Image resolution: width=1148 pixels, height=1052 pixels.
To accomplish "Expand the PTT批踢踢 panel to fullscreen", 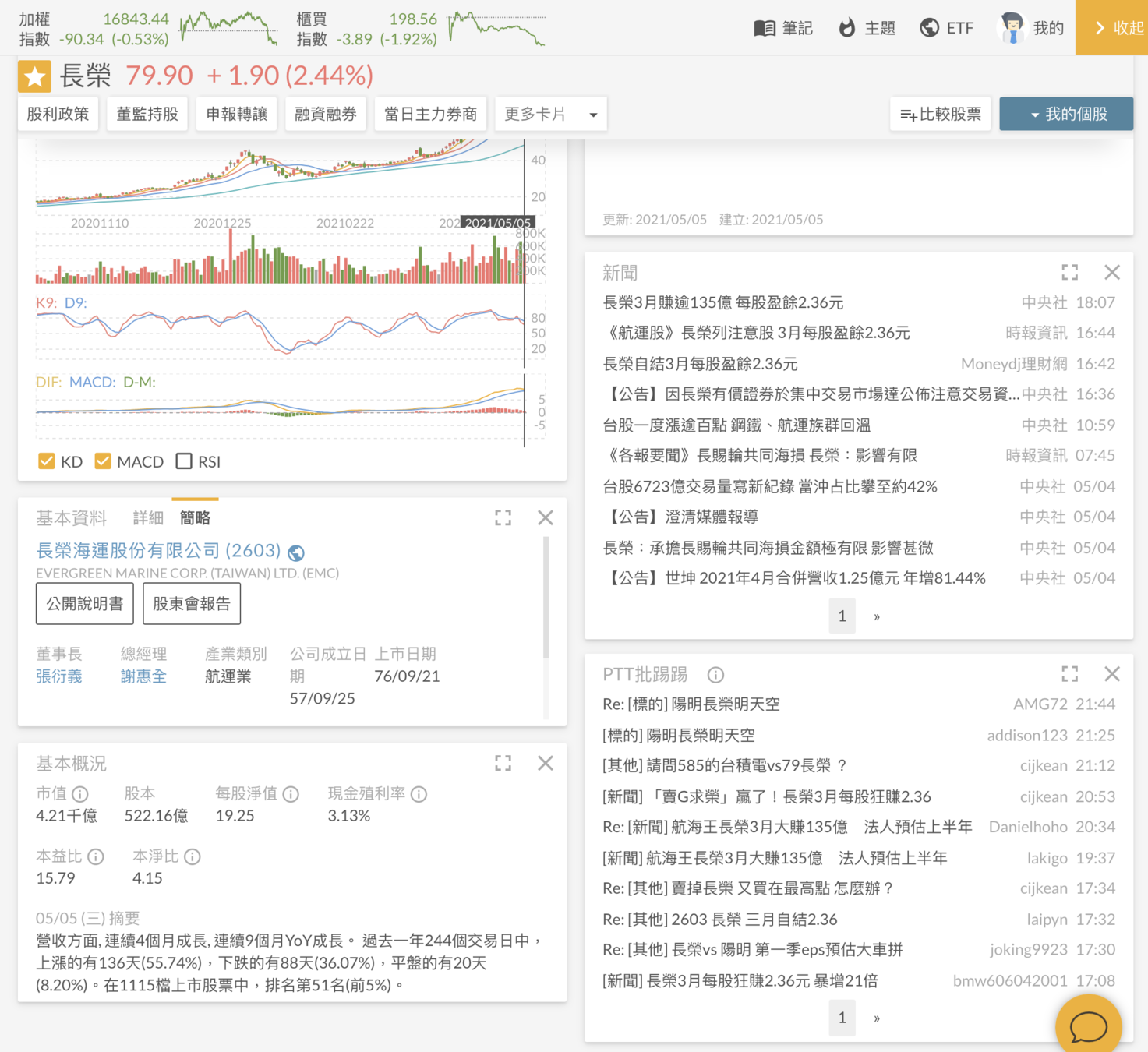I will pos(1070,674).
